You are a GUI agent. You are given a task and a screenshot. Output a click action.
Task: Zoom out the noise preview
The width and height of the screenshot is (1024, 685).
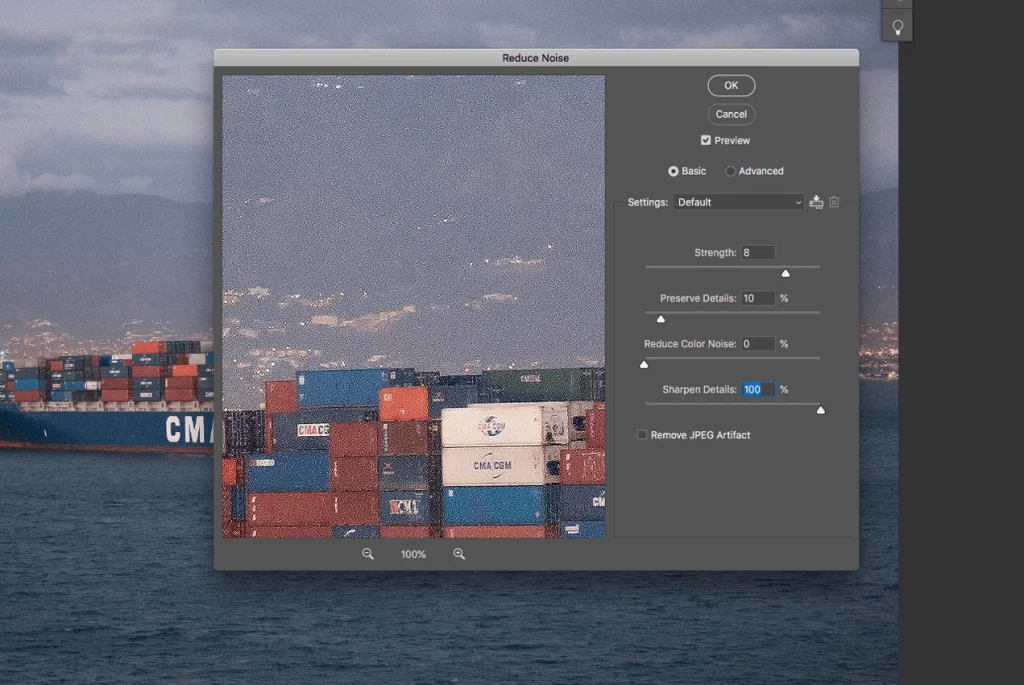click(368, 554)
